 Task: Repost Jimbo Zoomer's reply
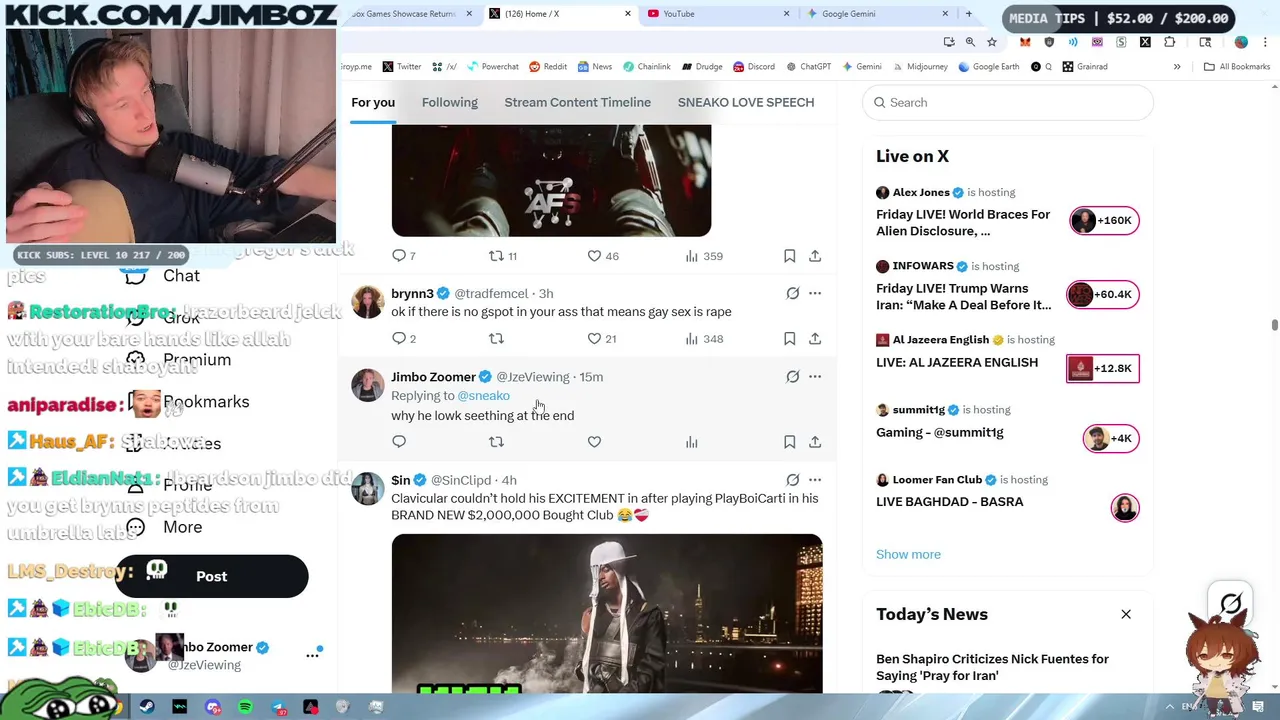point(496,441)
